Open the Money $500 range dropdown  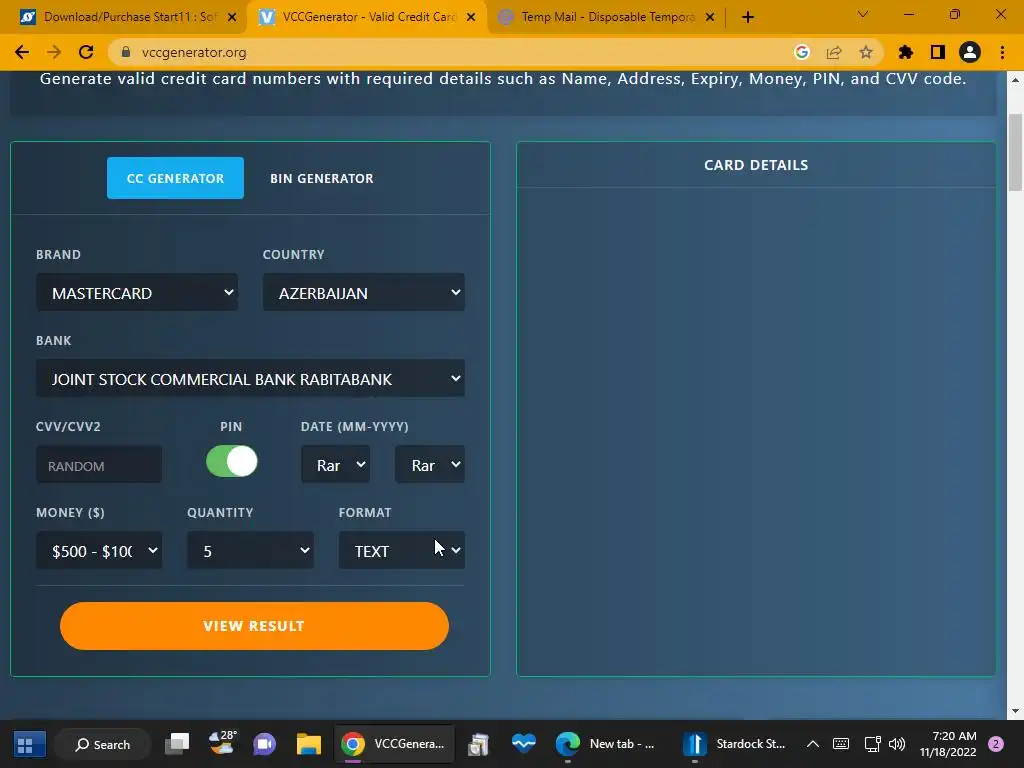click(x=99, y=551)
